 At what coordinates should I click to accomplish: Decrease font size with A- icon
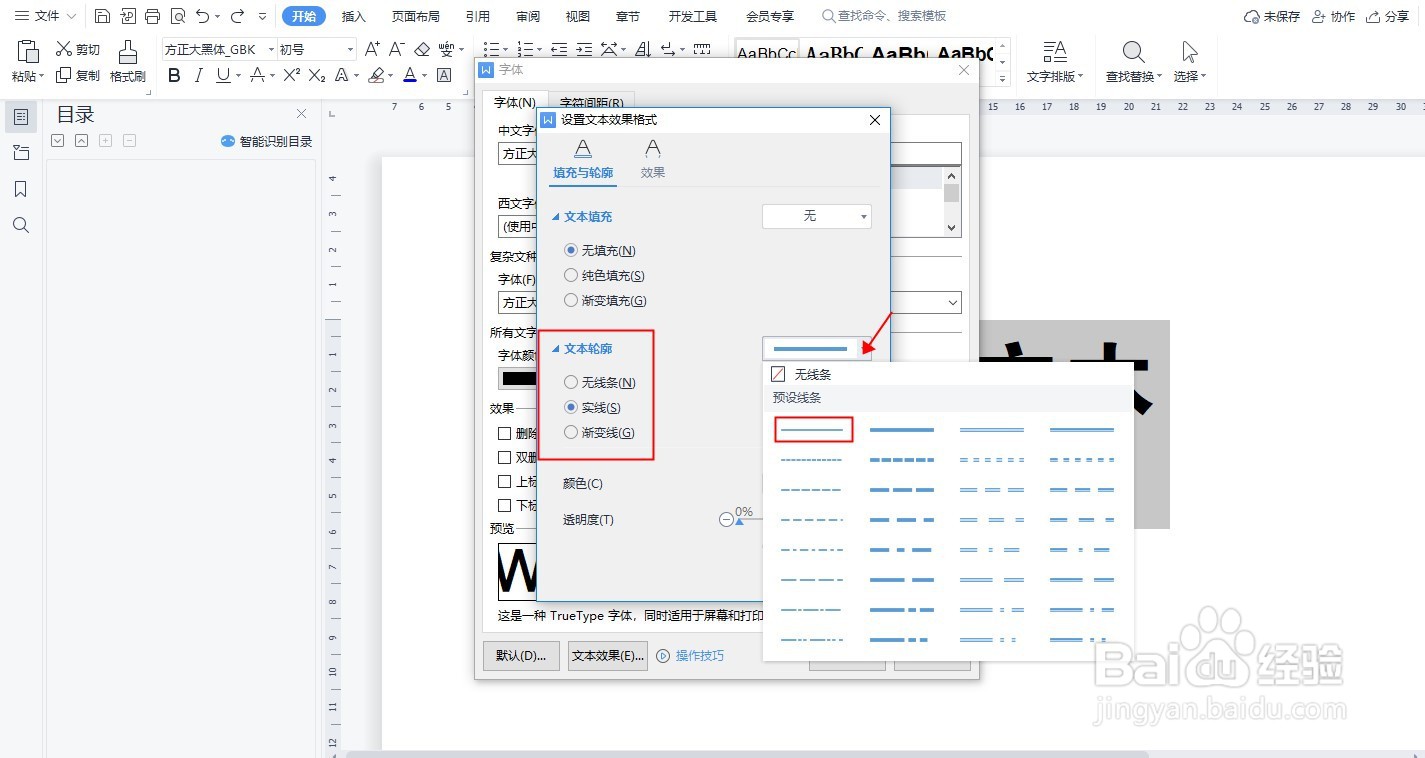tap(397, 49)
